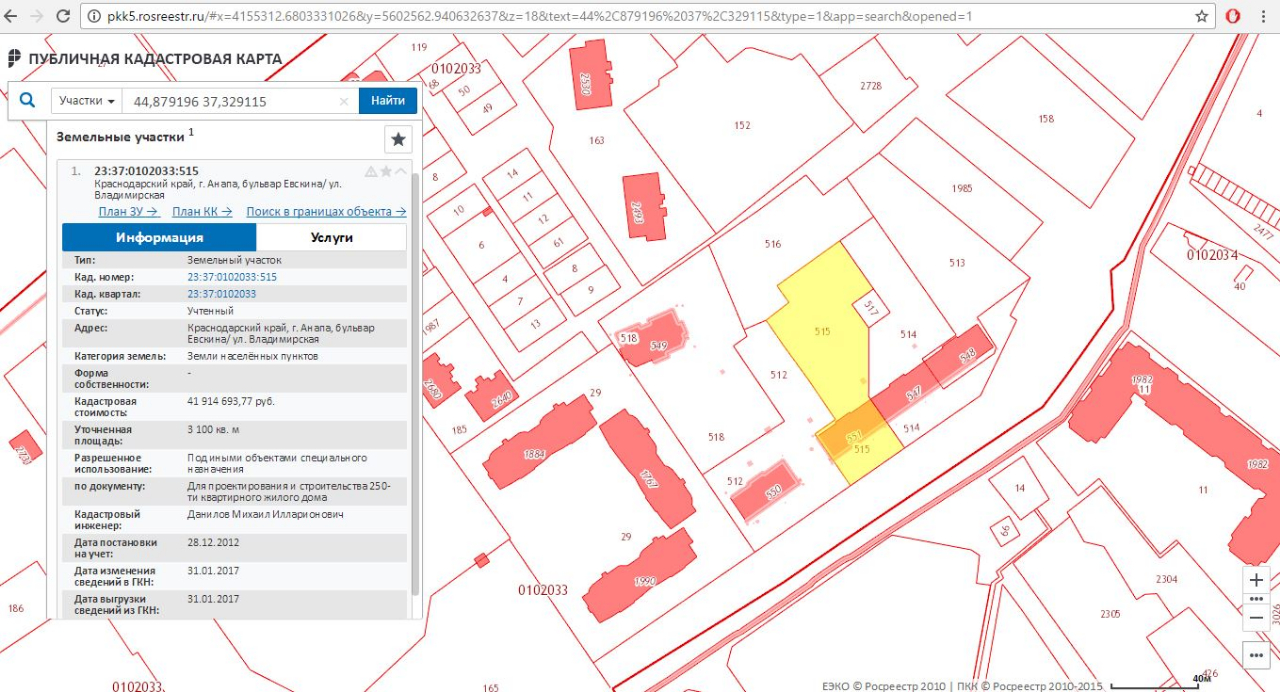
Task: Zoom out the map with minus button
Action: point(1256,617)
